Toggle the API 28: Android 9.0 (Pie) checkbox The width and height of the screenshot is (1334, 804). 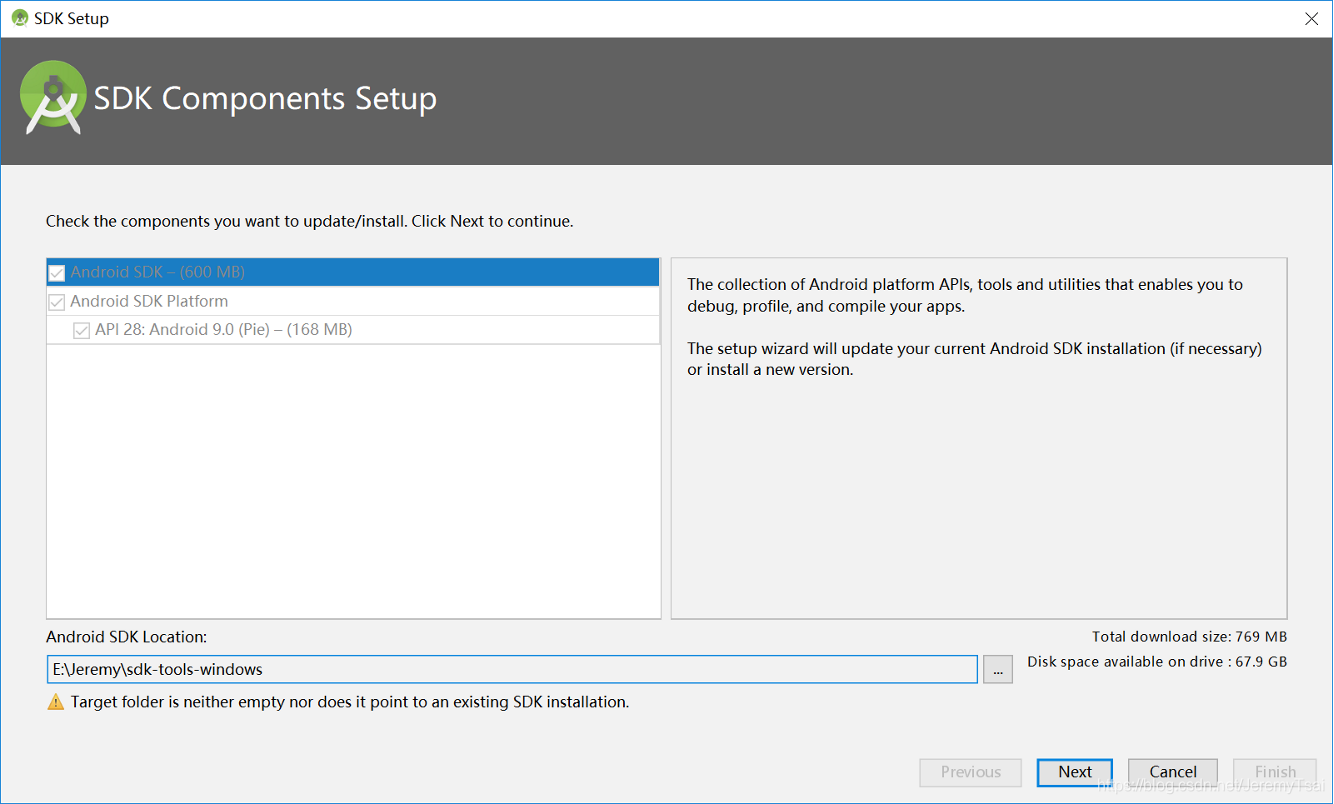82,330
